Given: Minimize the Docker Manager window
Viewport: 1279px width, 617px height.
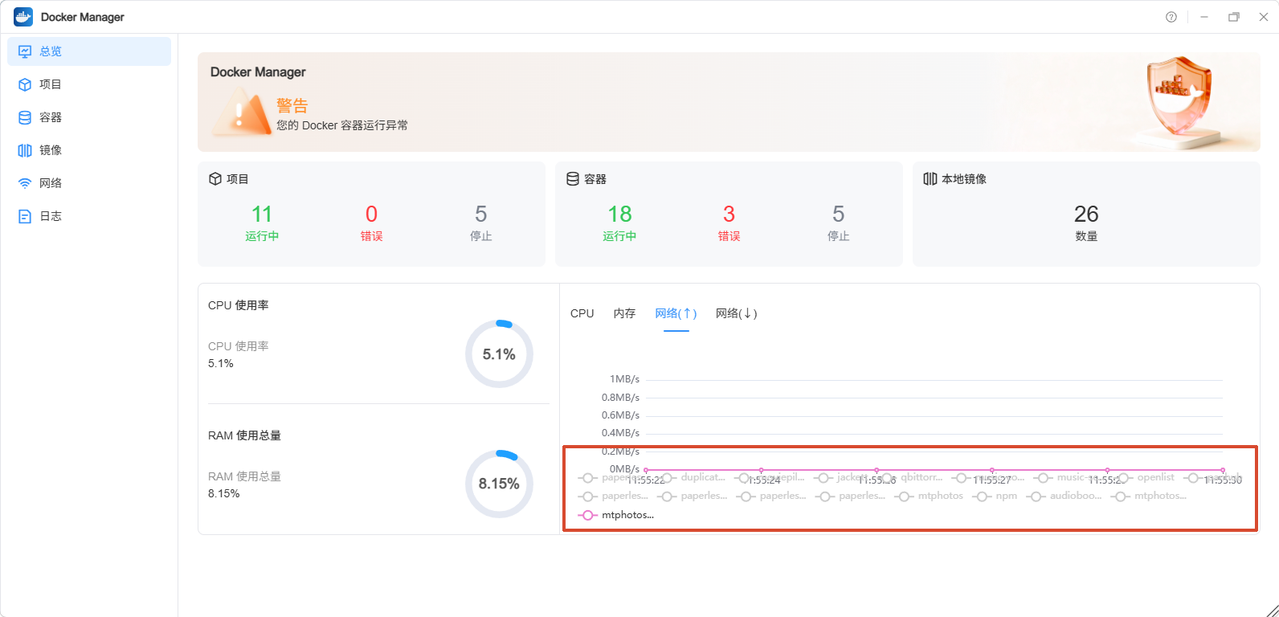Looking at the screenshot, I should (x=1204, y=17).
